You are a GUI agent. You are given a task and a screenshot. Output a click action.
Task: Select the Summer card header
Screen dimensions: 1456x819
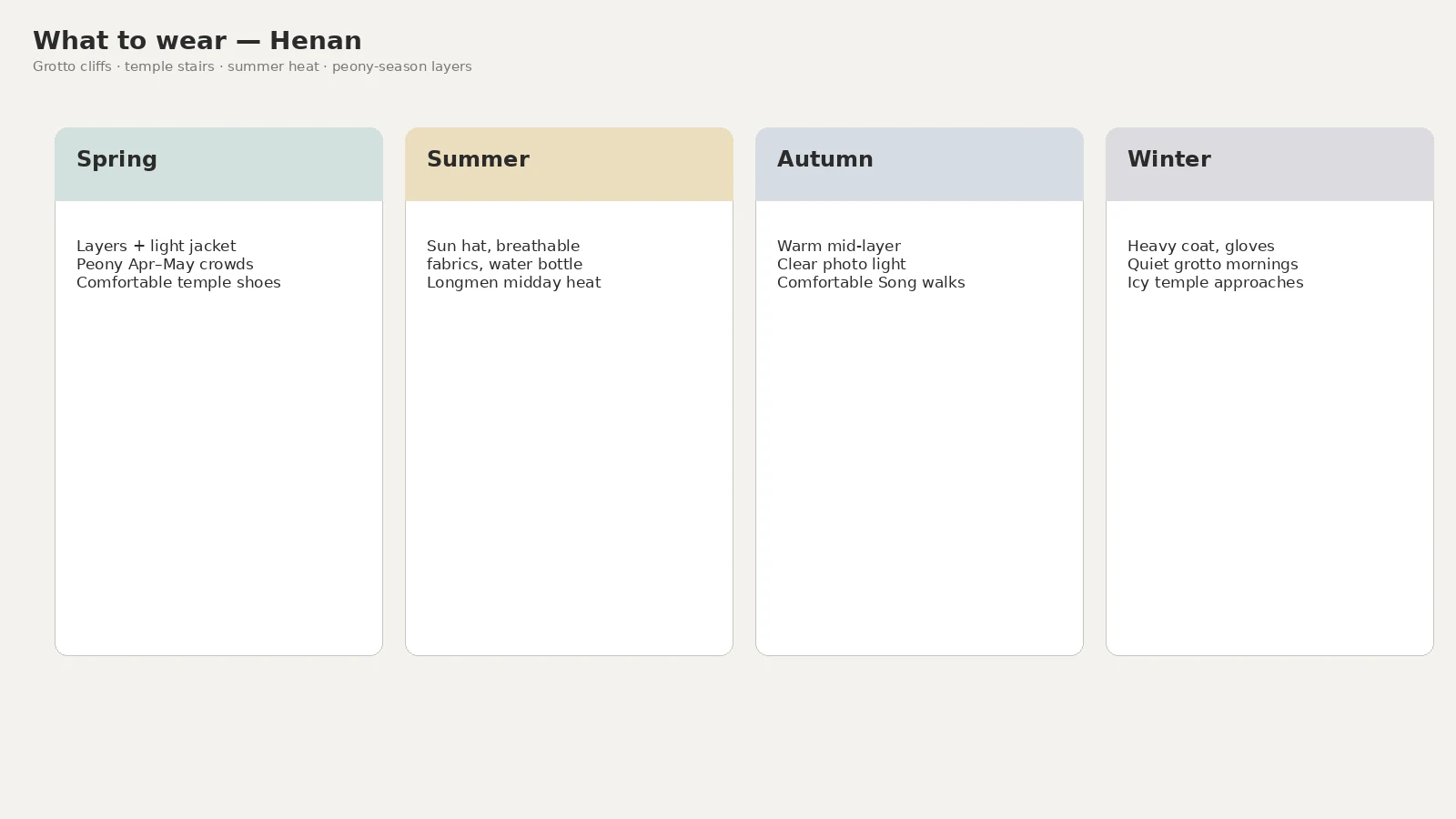pyautogui.click(x=569, y=164)
